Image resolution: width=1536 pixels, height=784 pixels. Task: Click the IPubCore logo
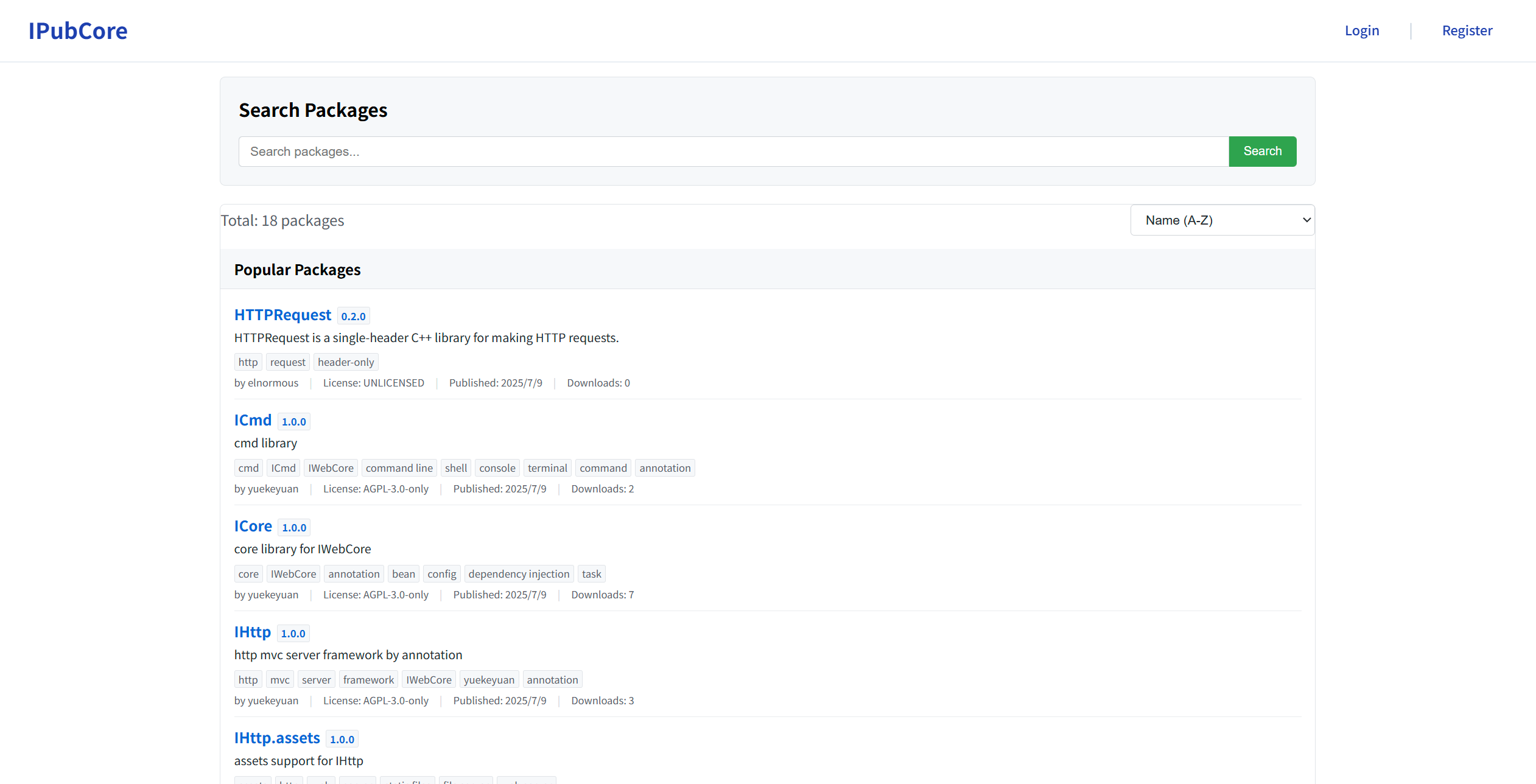(x=78, y=31)
